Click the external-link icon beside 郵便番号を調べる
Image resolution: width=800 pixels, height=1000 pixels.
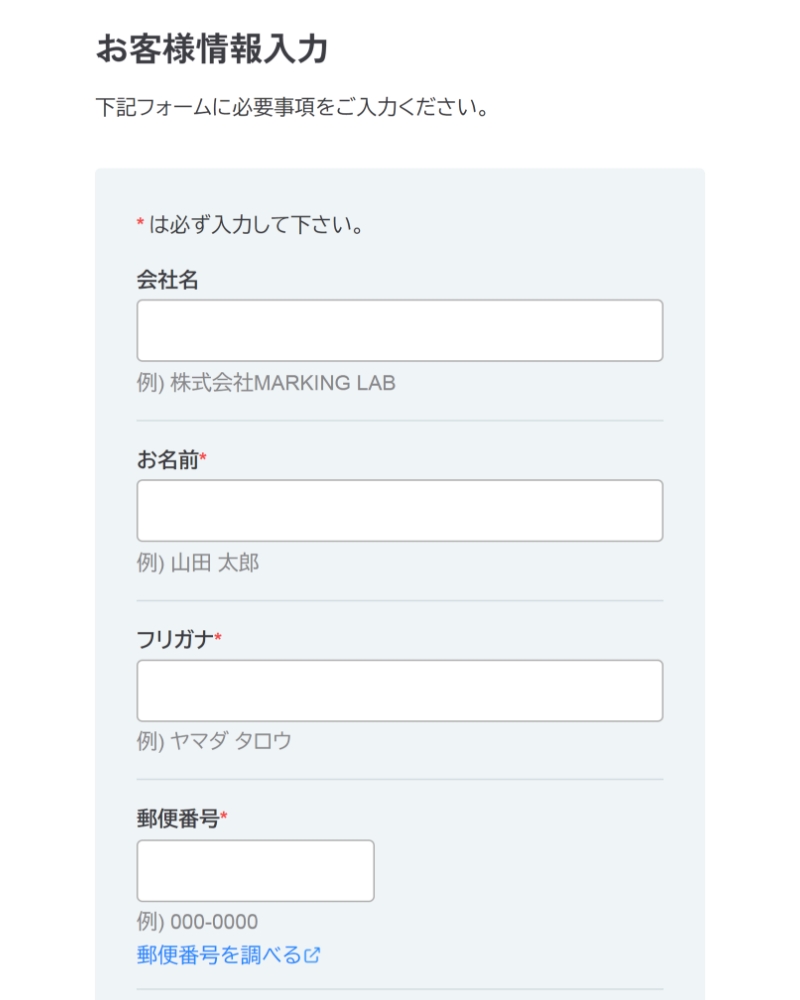(312, 955)
